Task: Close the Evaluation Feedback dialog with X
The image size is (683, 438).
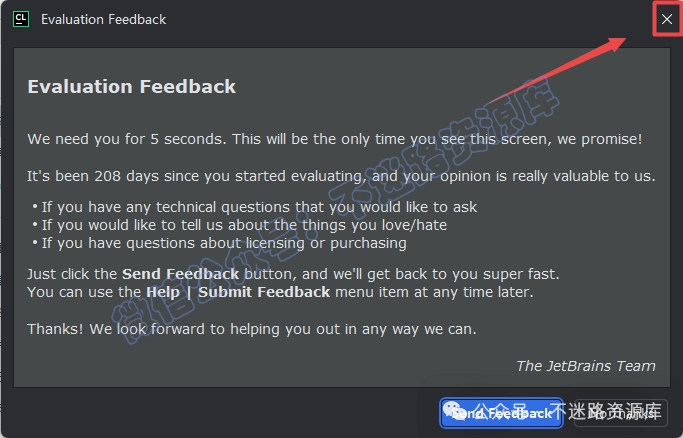Action: pyautogui.click(x=666, y=19)
